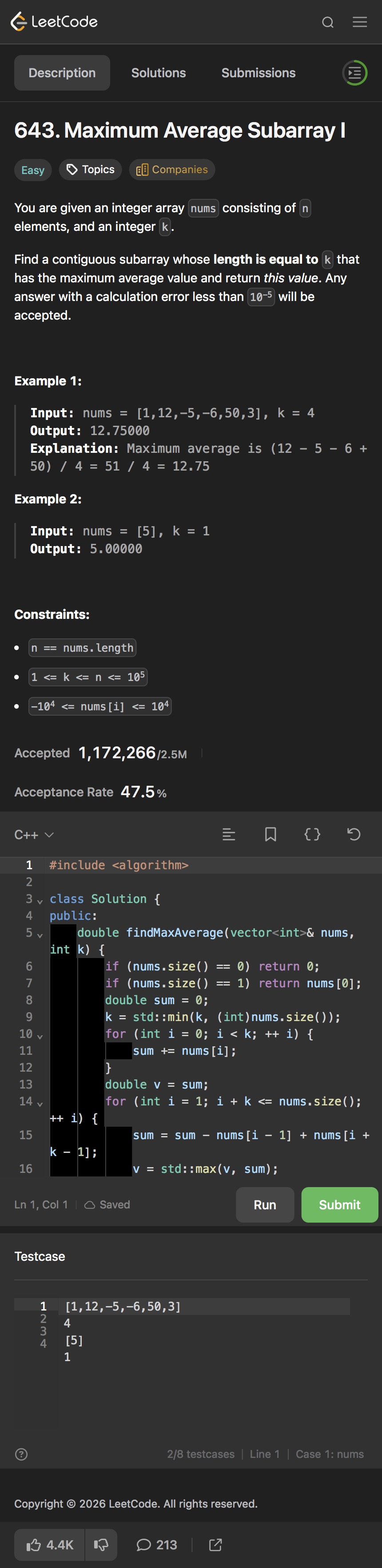The height and width of the screenshot is (1568, 382).
Task: Open the share link icon
Action: (215, 1545)
